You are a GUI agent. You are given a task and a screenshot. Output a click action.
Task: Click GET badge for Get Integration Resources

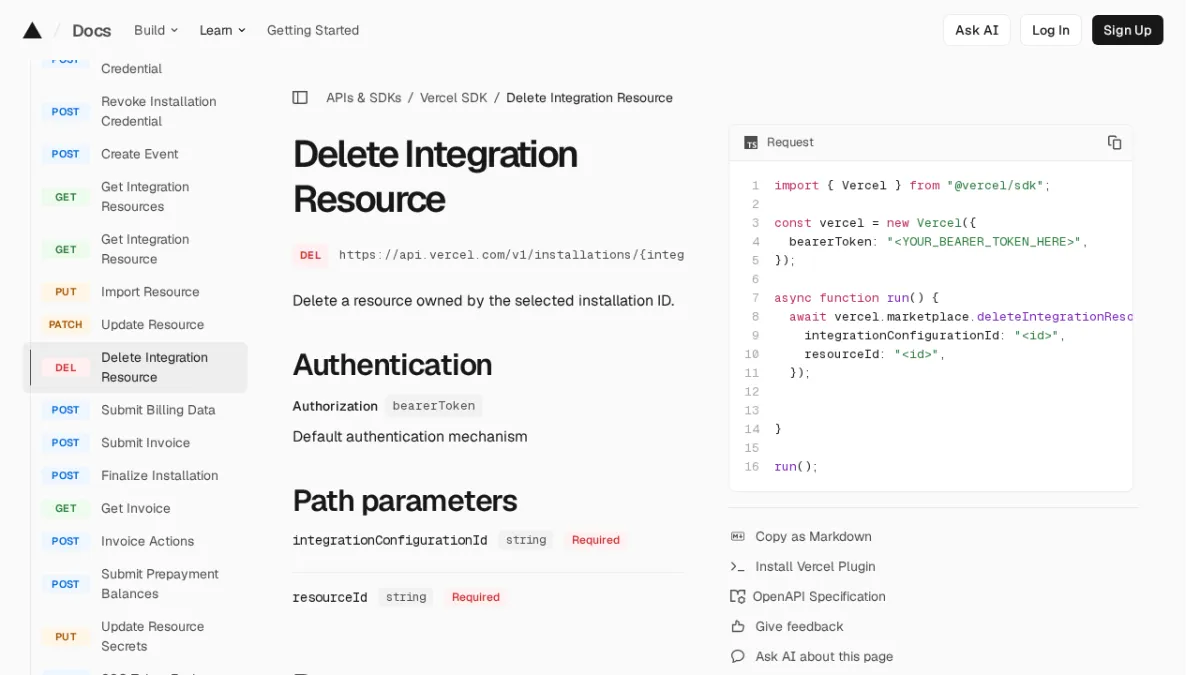66,197
